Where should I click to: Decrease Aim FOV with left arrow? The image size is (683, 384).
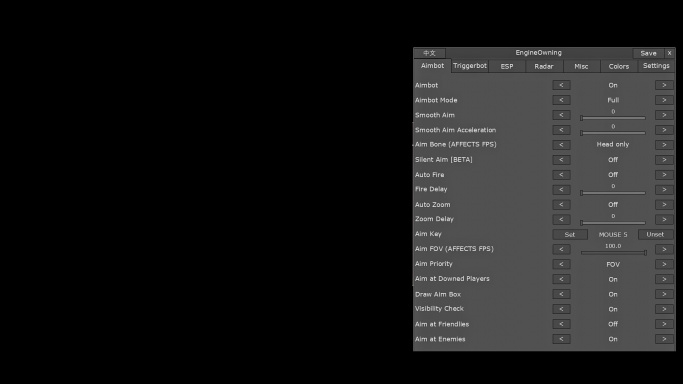click(x=561, y=249)
